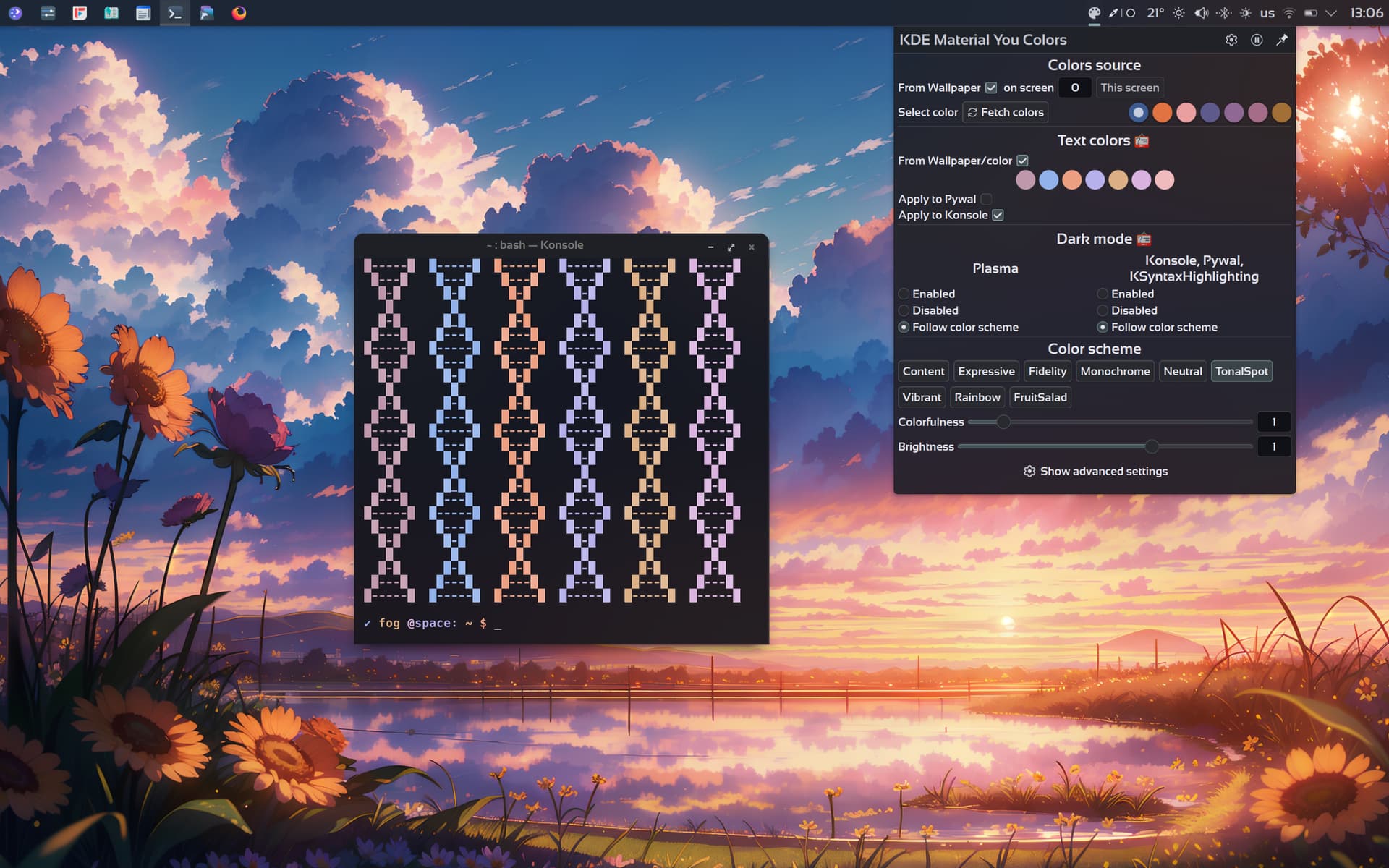Viewport: 1389px width, 868px height.
Task: Choose the Monochrome color scheme
Action: pyautogui.click(x=1115, y=371)
